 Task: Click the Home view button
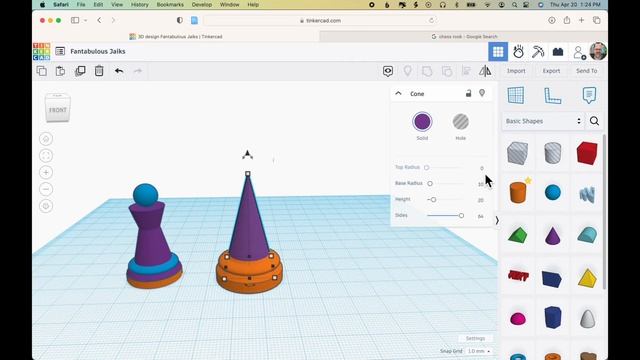[46, 139]
